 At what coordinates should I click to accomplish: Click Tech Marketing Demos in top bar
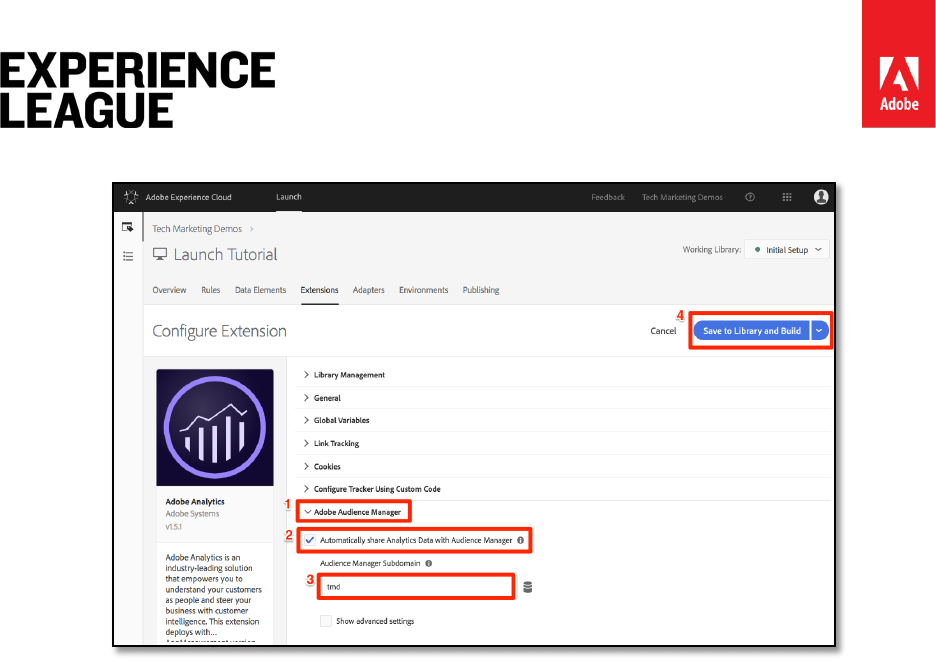(x=682, y=197)
